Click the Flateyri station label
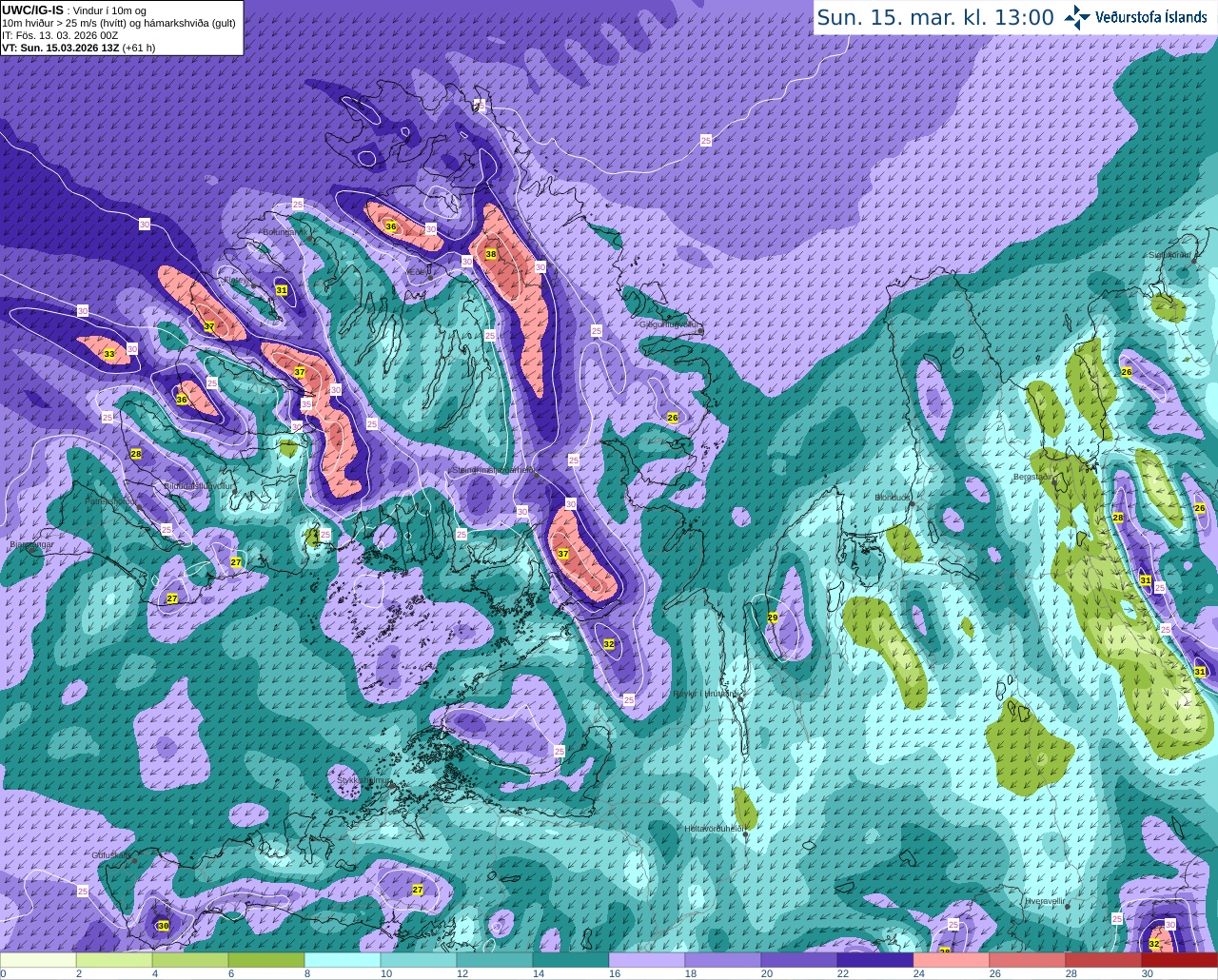Image resolution: width=1218 pixels, height=980 pixels. (x=236, y=280)
